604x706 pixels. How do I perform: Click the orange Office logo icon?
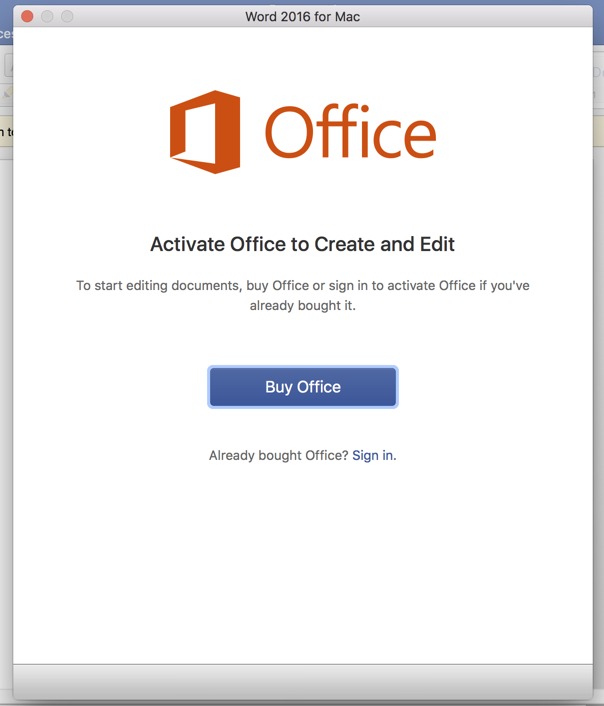click(x=205, y=132)
